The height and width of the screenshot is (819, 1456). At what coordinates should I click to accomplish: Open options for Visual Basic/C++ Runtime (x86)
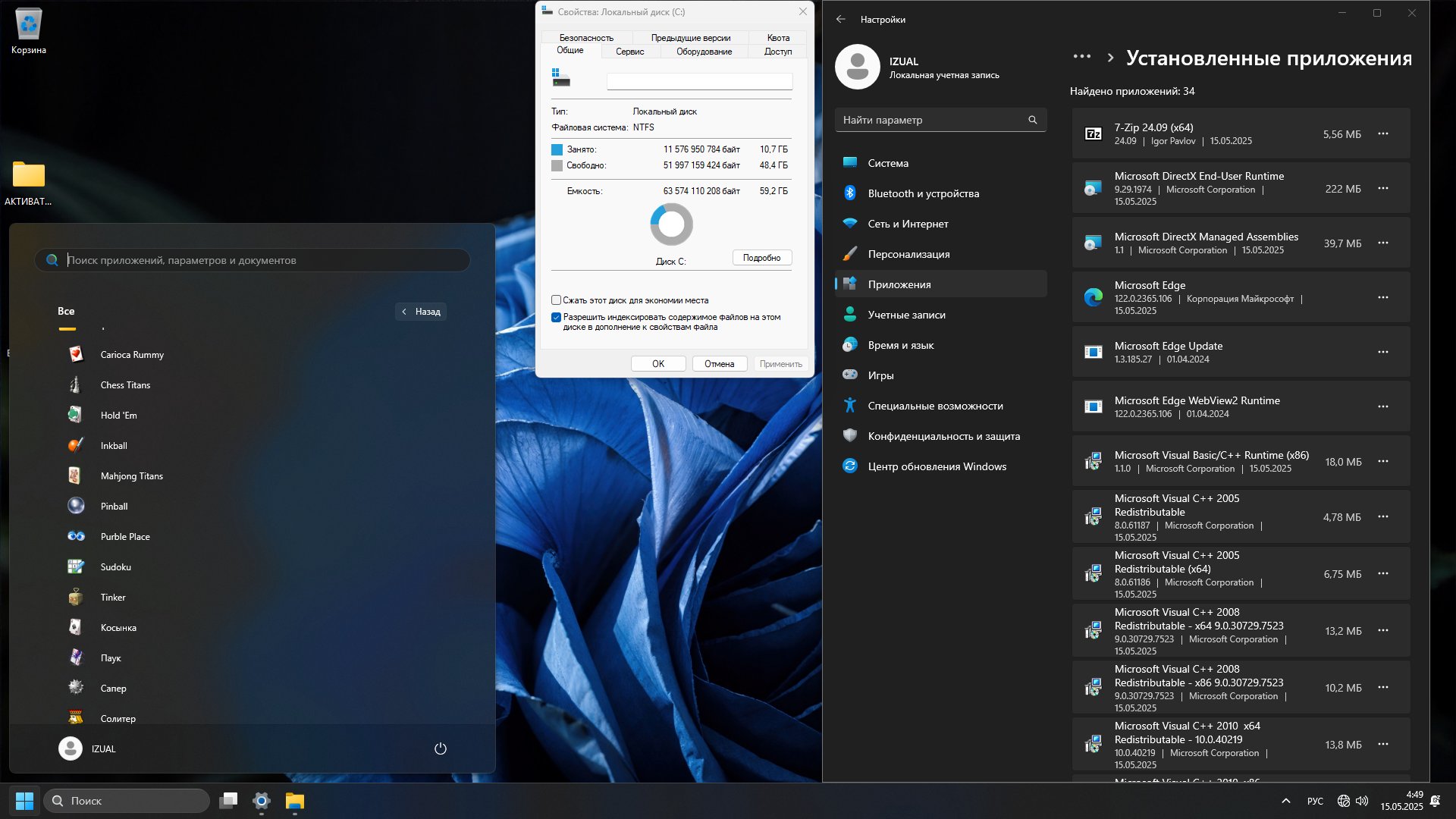[x=1383, y=462]
